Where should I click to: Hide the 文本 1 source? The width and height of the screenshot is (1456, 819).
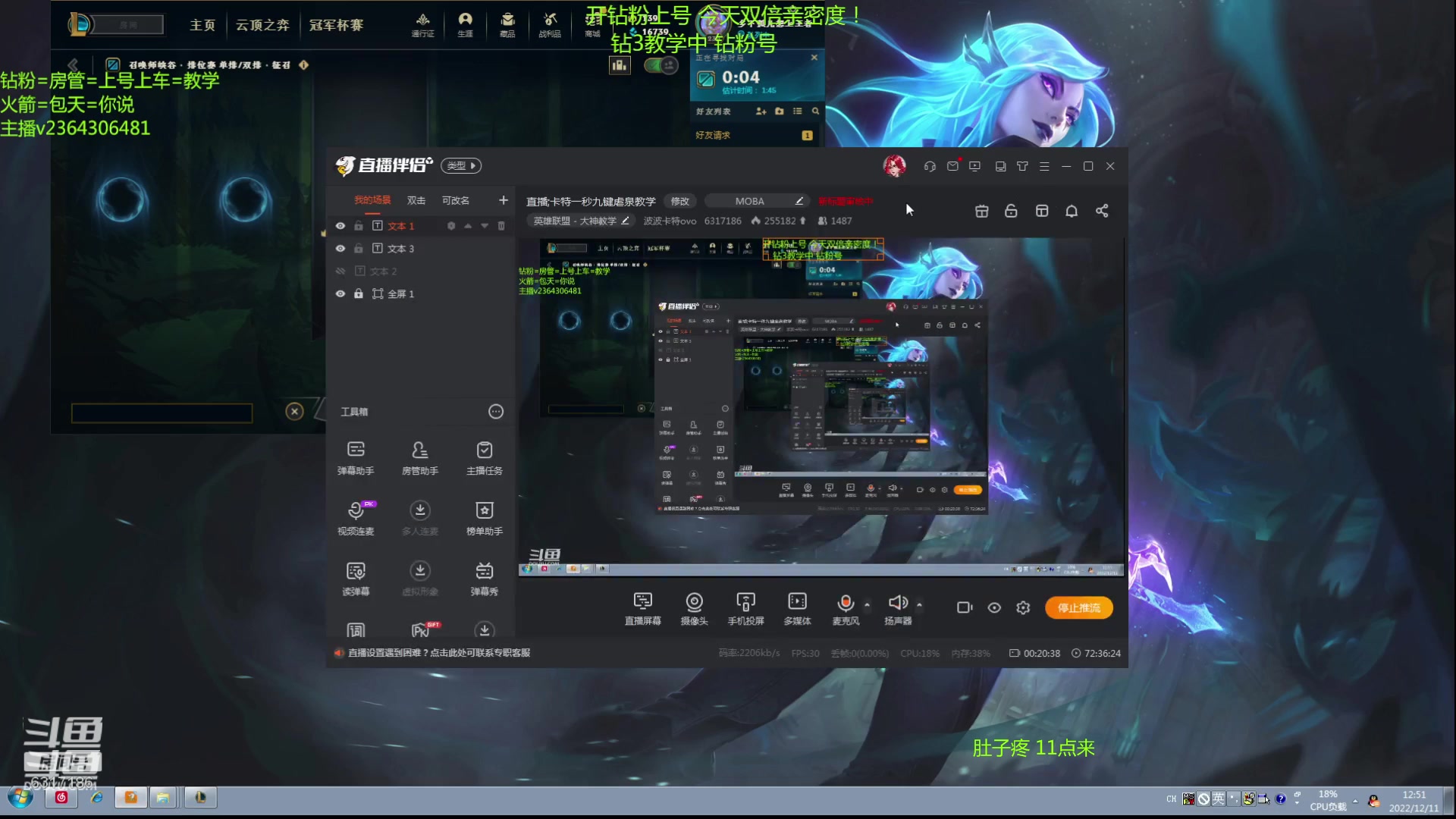coord(340,226)
